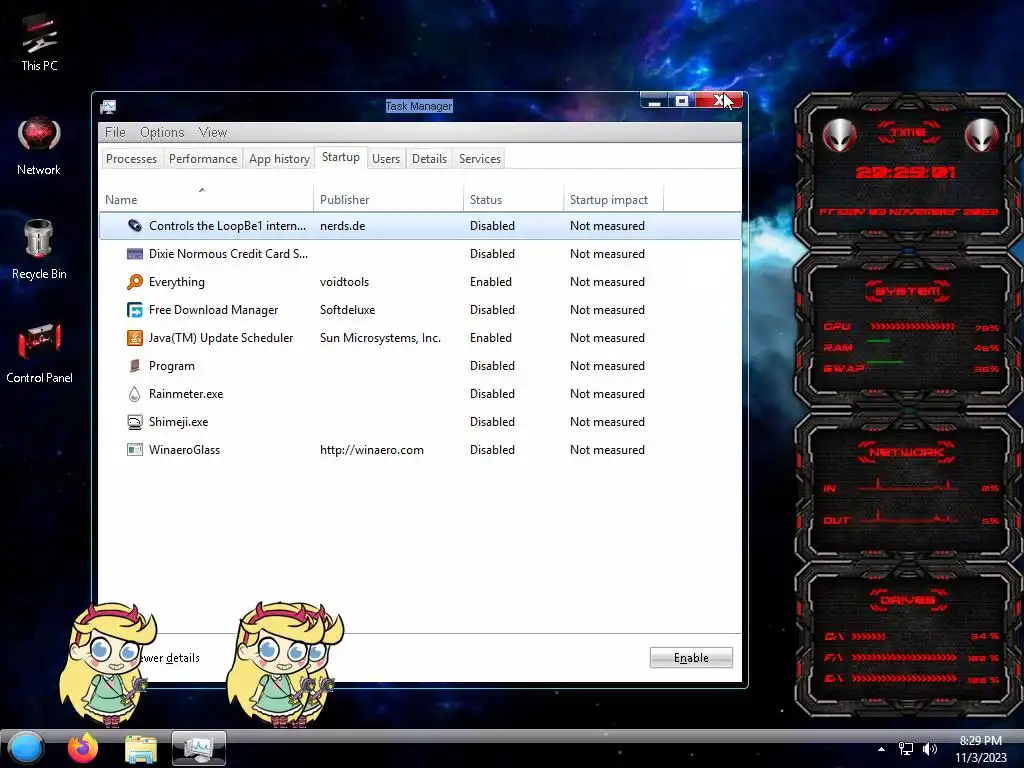Click C:\ drive usage bar in Drives widget

point(869,637)
